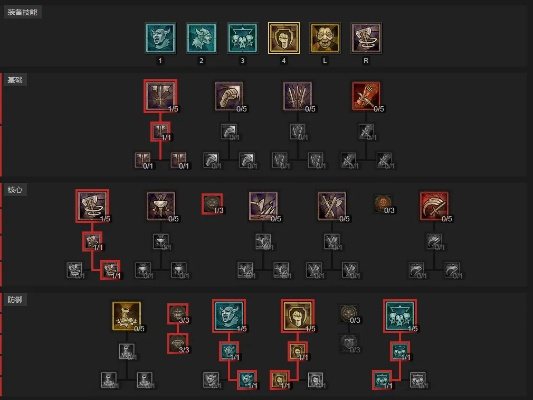Select the gold Ground Stomp skill 0/5
The width and height of the screenshot is (533, 400).
click(127, 316)
